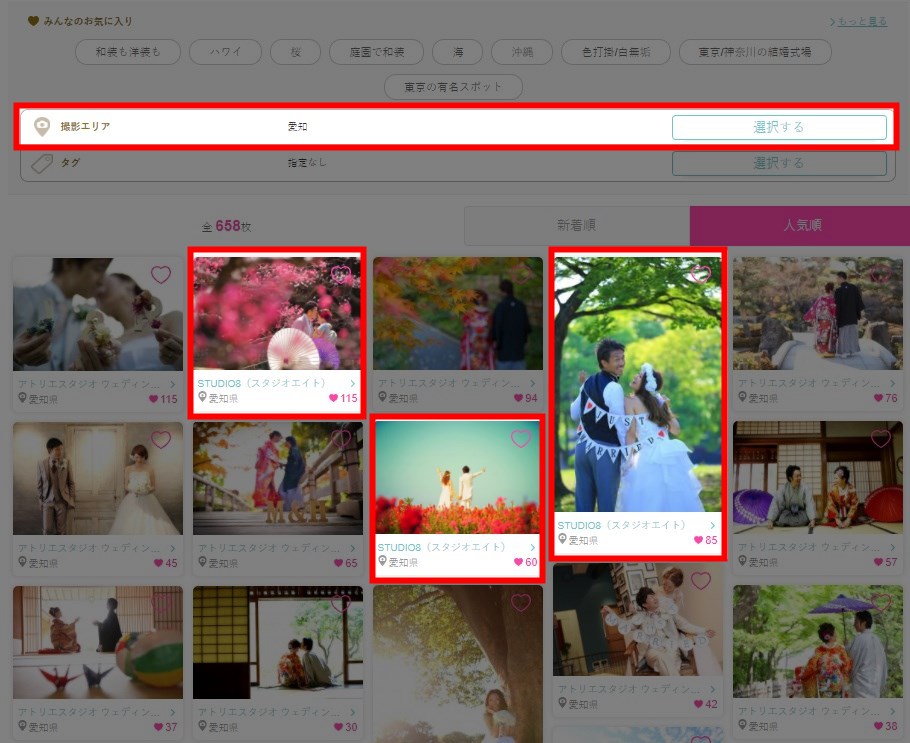The height and width of the screenshot is (743, 910).
Task: Open the もっと見る link
Action: (859, 21)
